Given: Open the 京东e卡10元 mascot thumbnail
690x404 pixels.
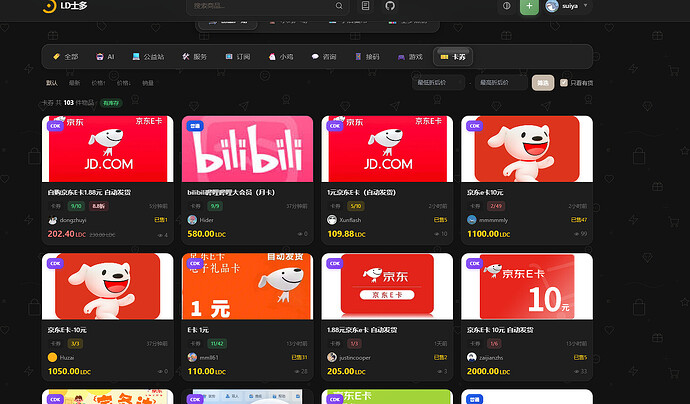Looking at the screenshot, I should click(527, 149).
